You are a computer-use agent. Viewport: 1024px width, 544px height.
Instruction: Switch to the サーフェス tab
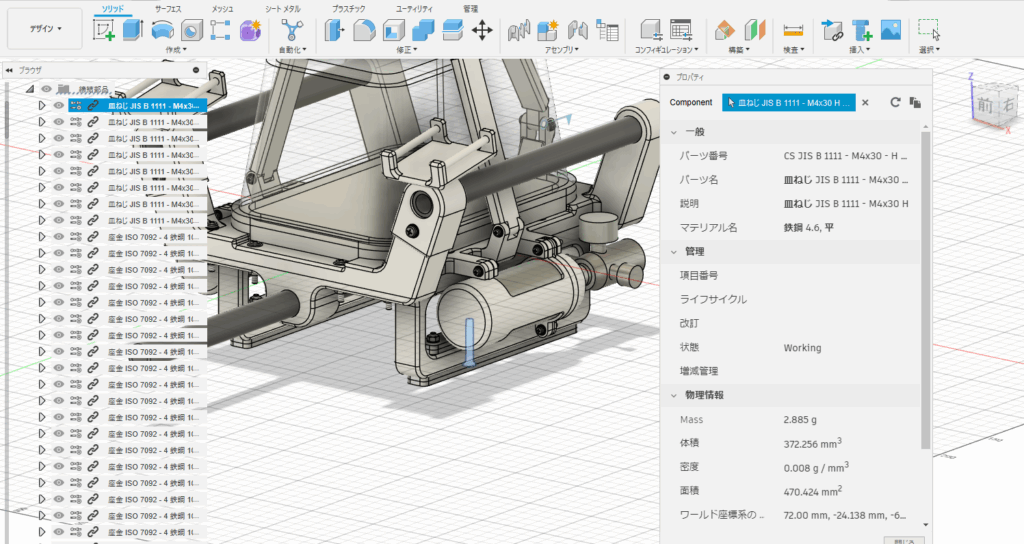168,8
